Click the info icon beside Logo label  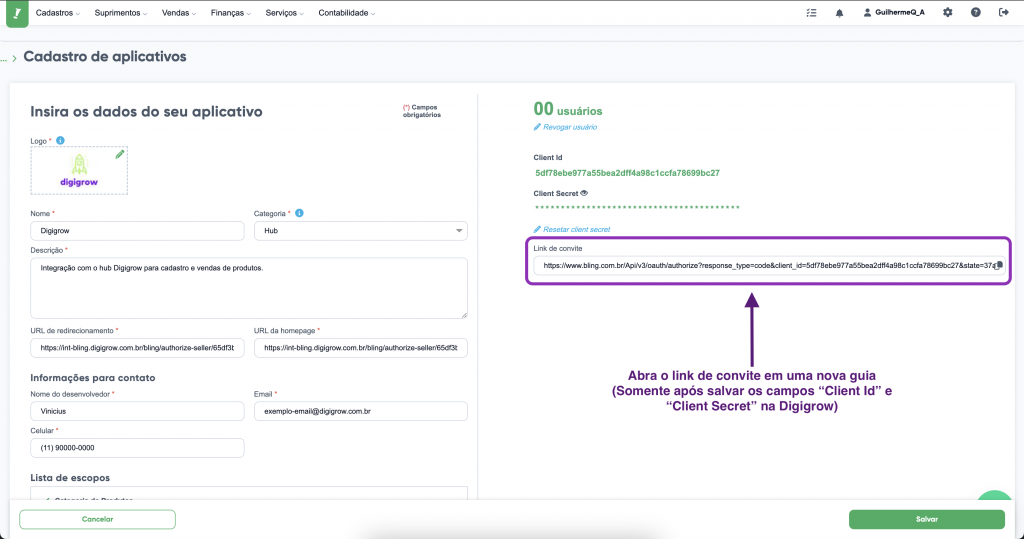pos(61,141)
